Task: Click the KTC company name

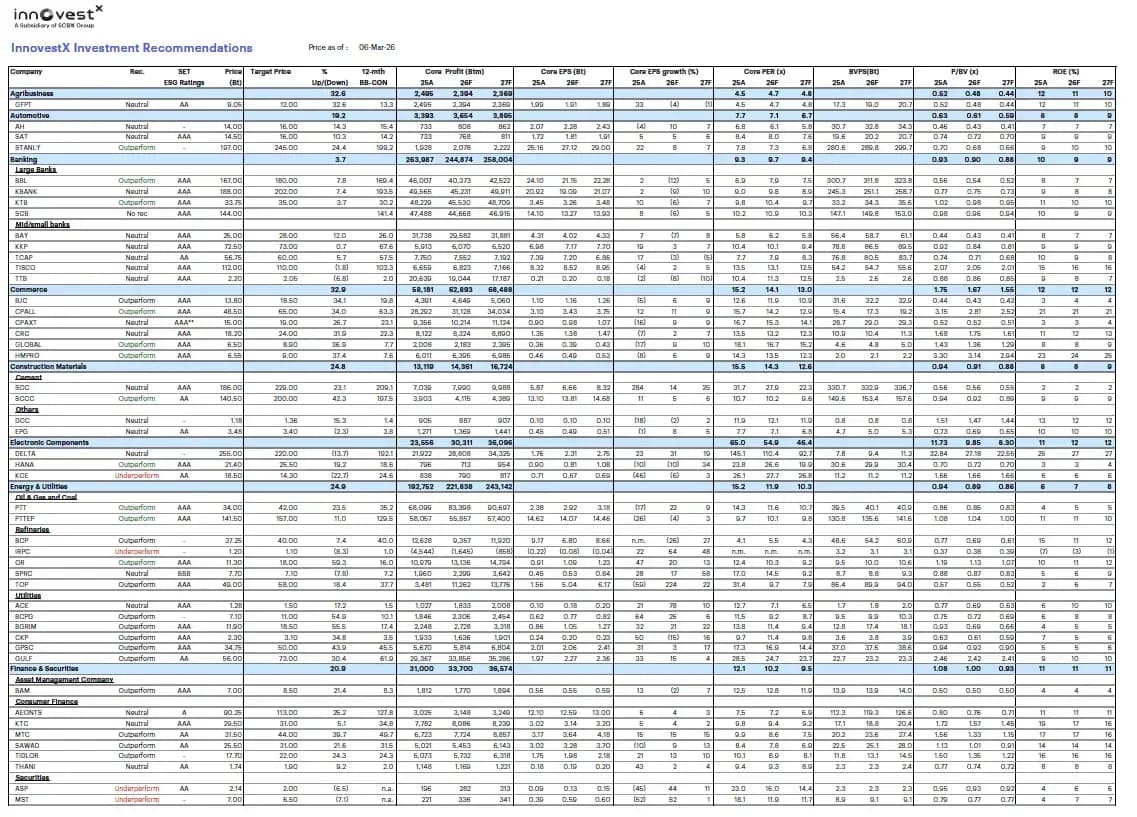Action: click(21, 723)
